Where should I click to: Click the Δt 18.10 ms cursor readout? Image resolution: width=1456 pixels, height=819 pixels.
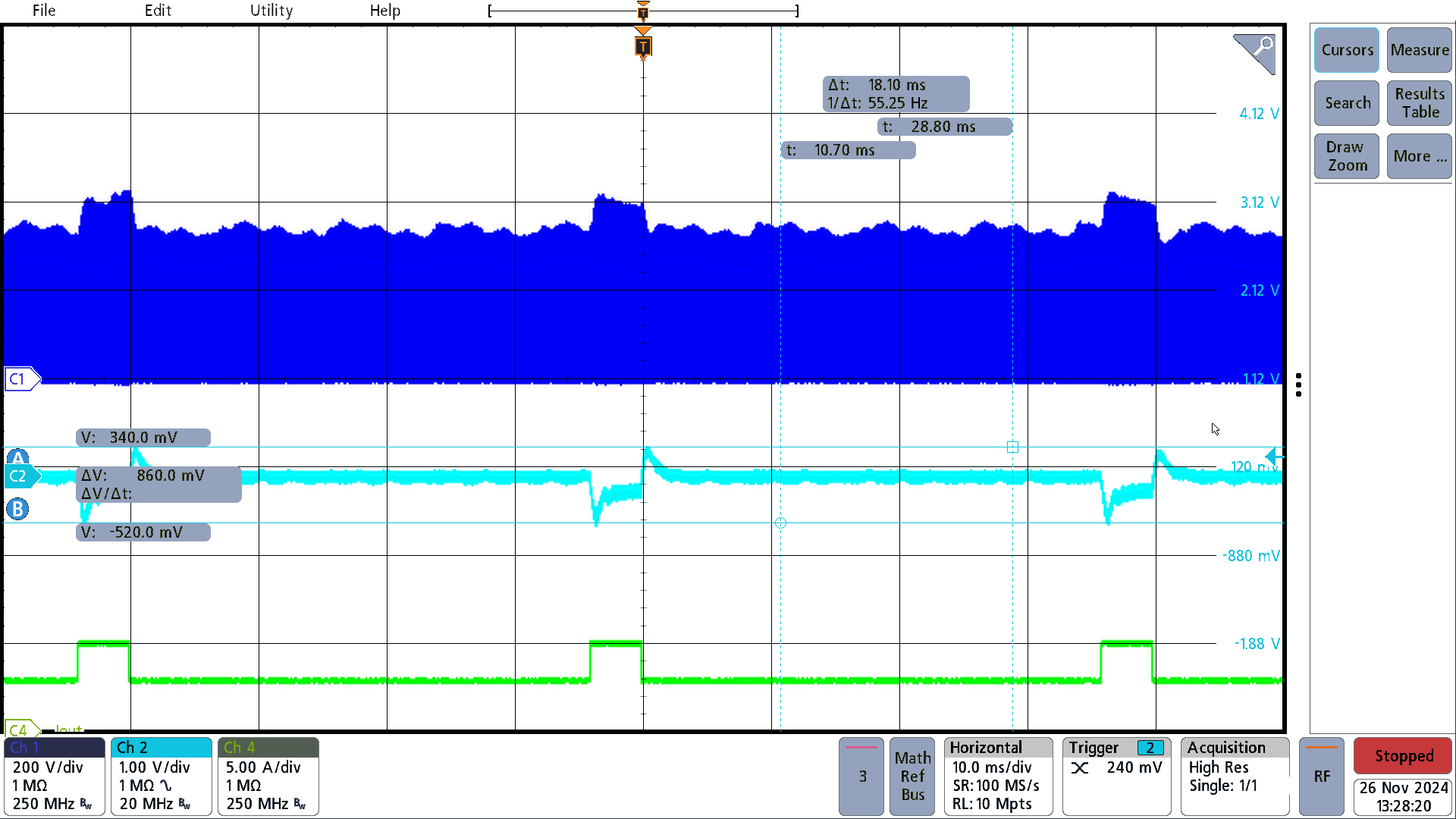click(896, 94)
